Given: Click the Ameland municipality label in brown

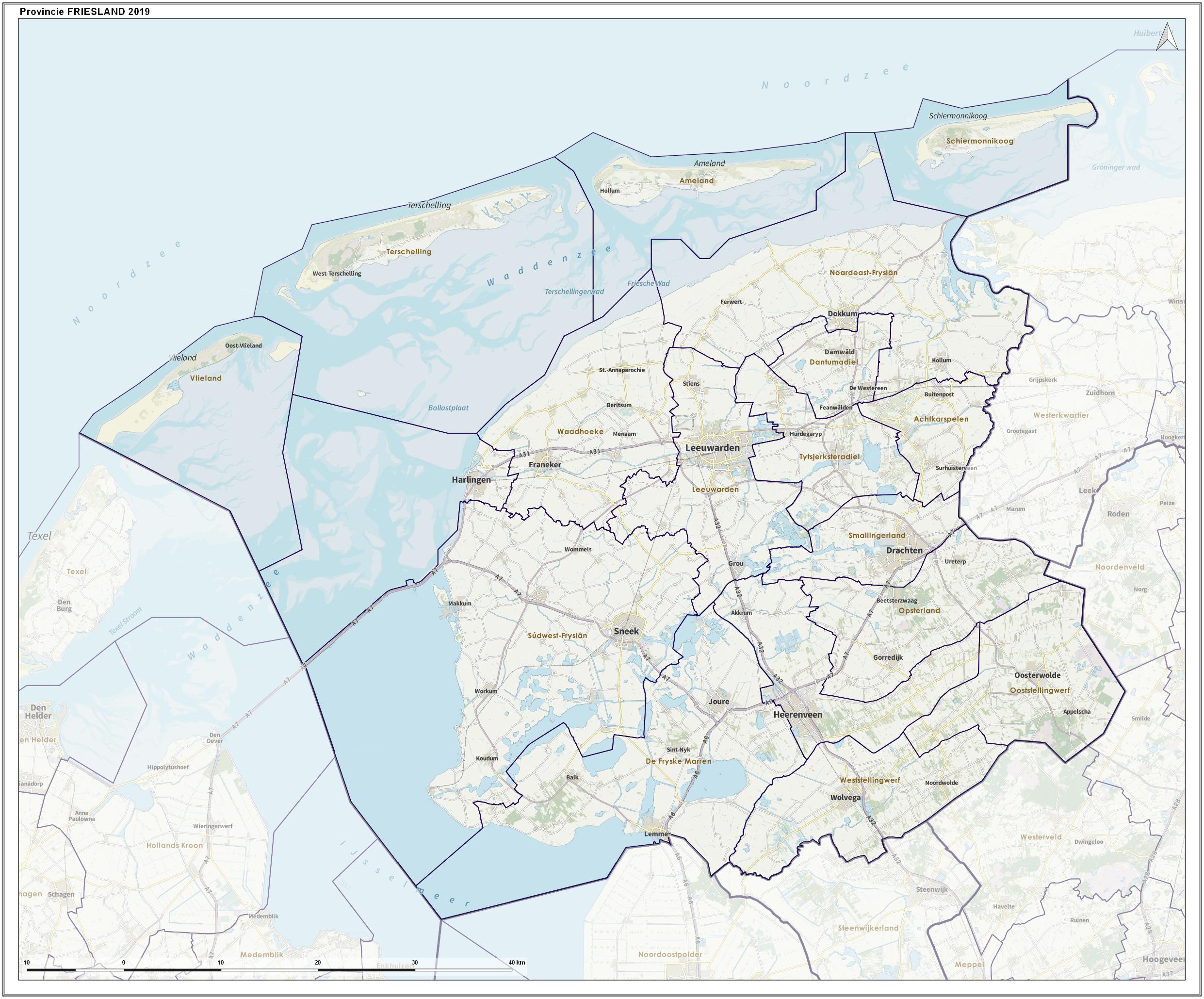Looking at the screenshot, I should coord(696,180).
